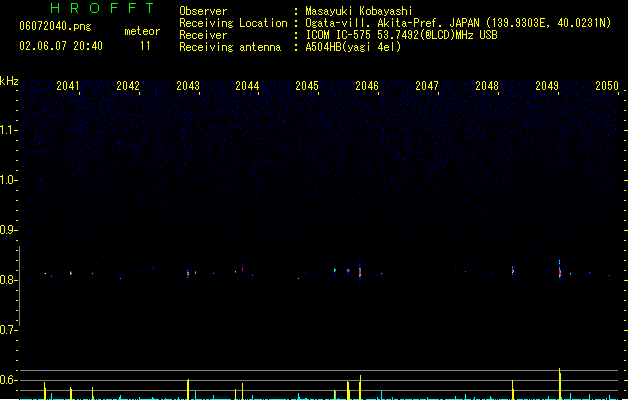The image size is (629, 400).
Task: Select the ICOM IC-575 53.7492 MHz USB text
Action: pyautogui.click(x=401, y=35)
